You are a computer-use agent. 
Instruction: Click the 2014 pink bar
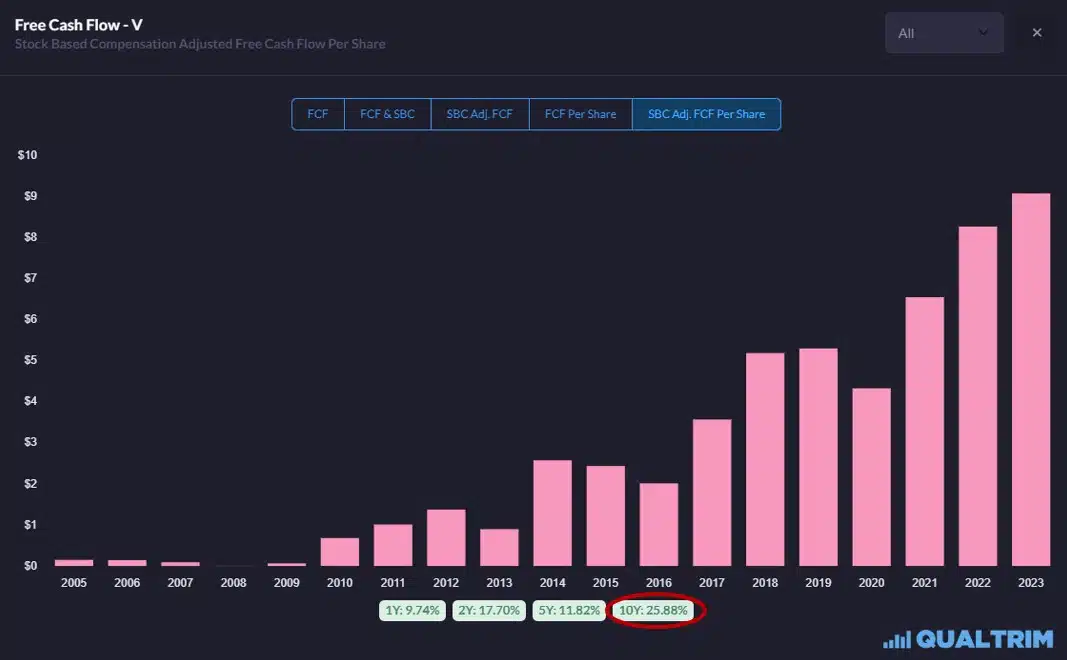552,510
